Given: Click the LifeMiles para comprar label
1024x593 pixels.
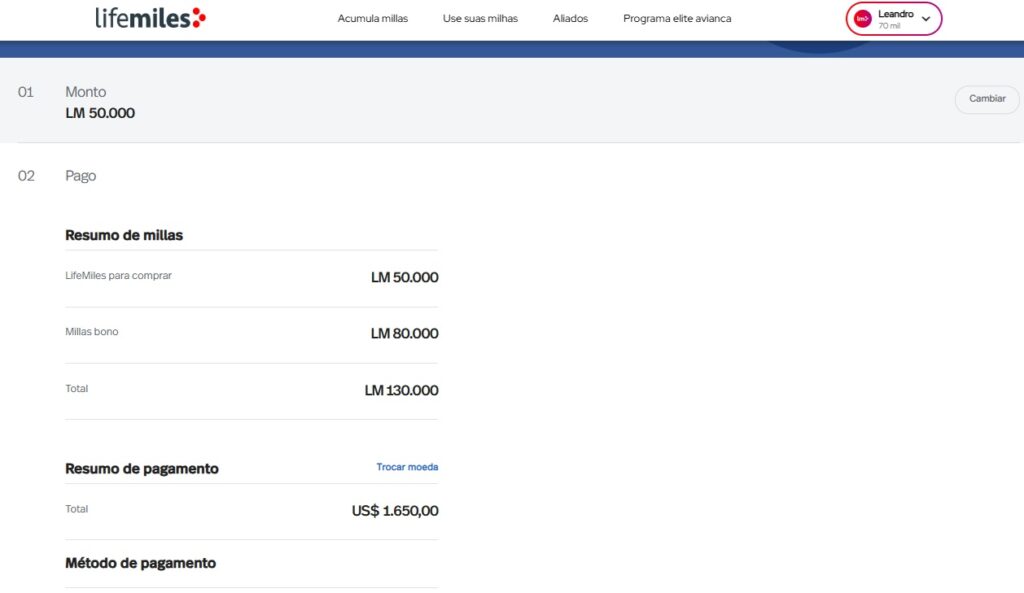Looking at the screenshot, I should pyautogui.click(x=118, y=275).
